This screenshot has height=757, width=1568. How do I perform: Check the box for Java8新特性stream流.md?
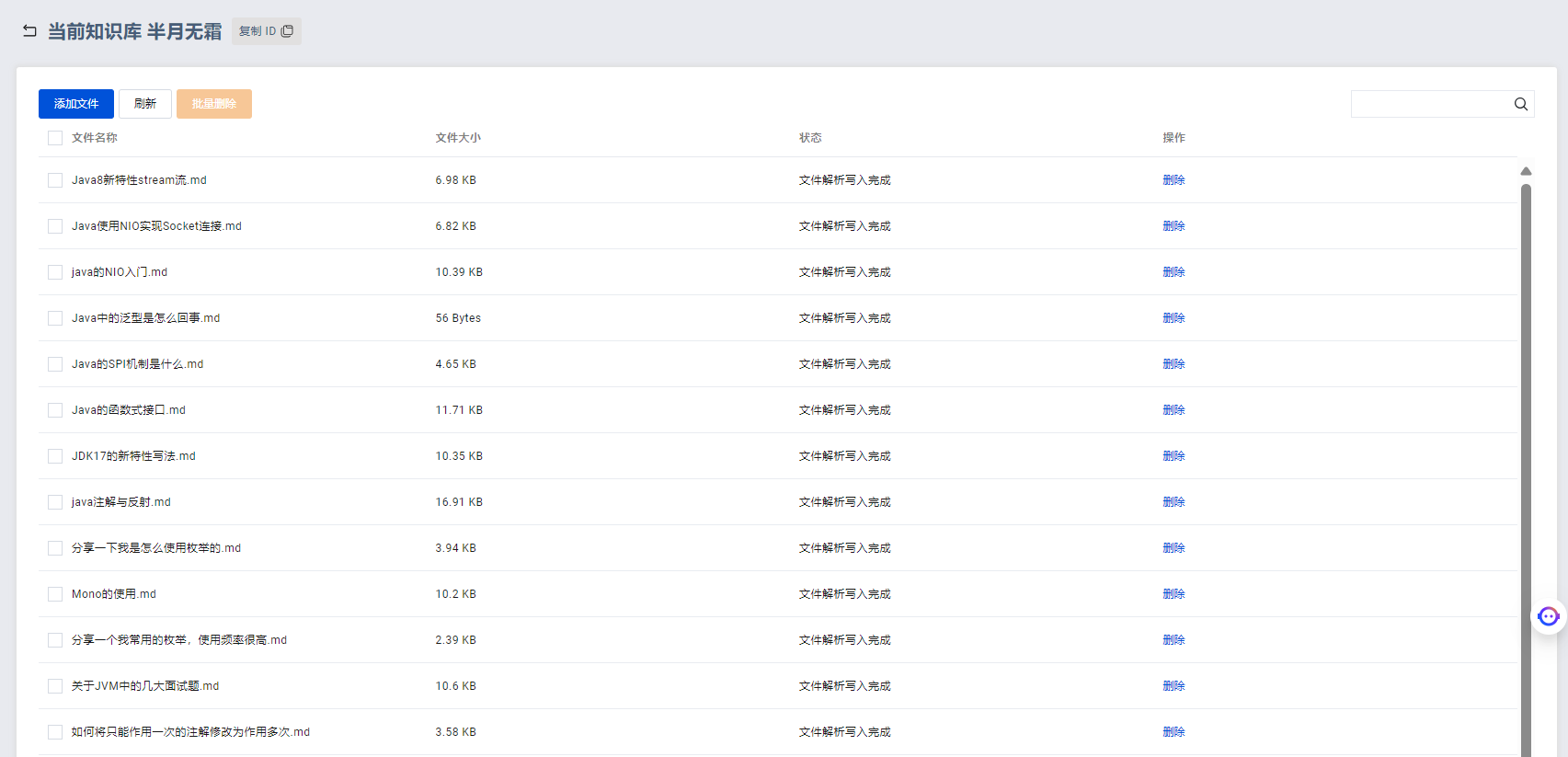(55, 180)
